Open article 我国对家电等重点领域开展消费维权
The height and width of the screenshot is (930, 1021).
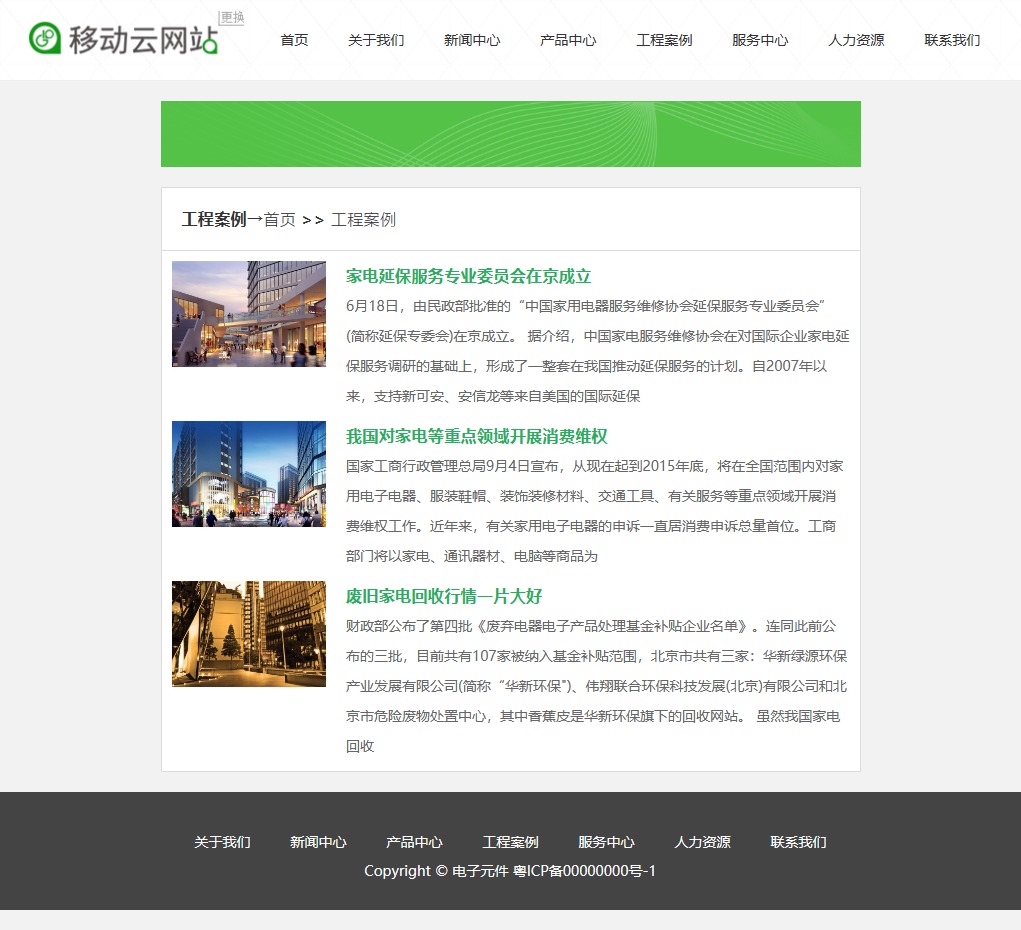coord(476,437)
